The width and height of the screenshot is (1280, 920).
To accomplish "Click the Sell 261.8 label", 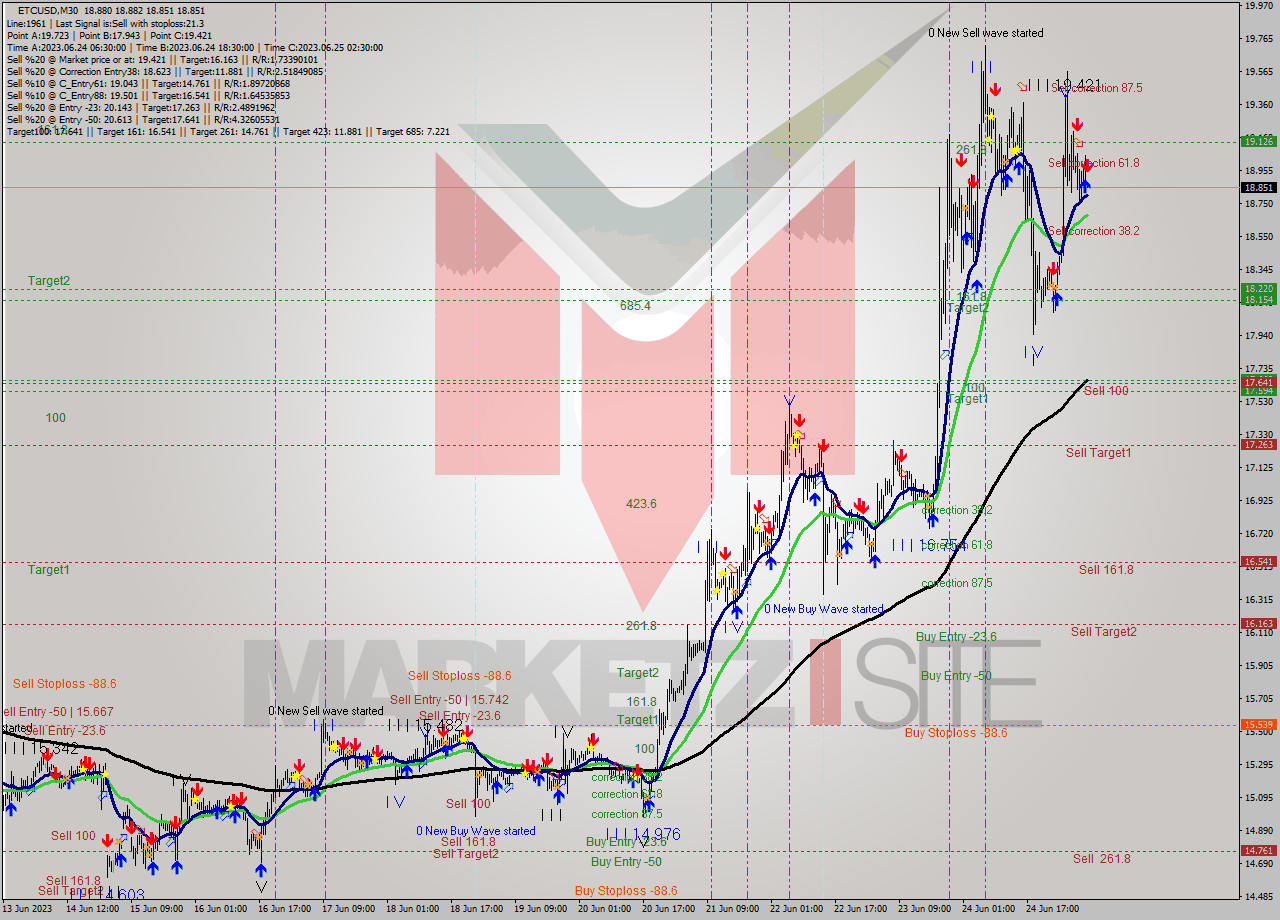I will (x=1101, y=859).
